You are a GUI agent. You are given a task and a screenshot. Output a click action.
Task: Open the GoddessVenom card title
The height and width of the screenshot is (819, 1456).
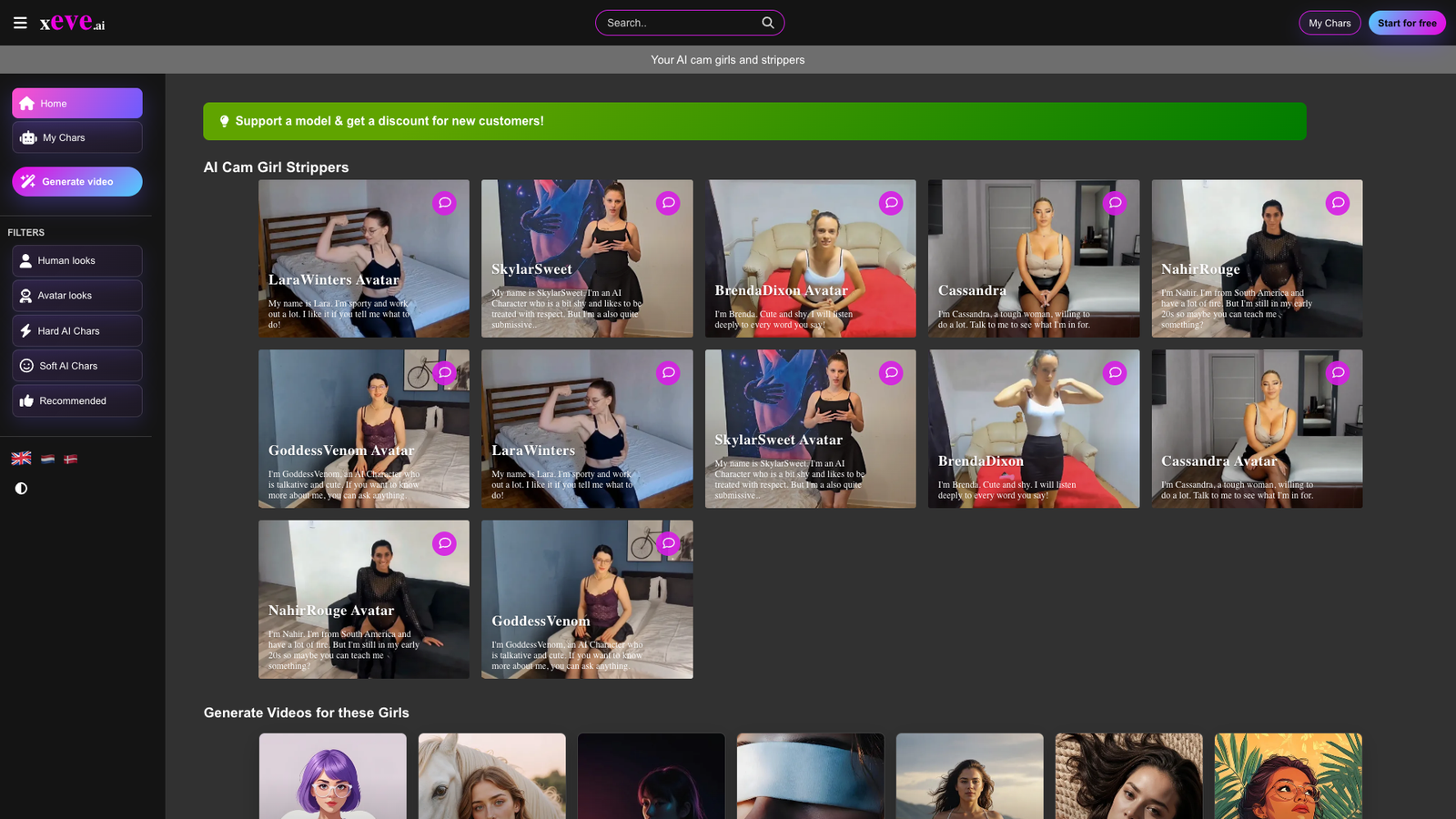[x=541, y=622]
